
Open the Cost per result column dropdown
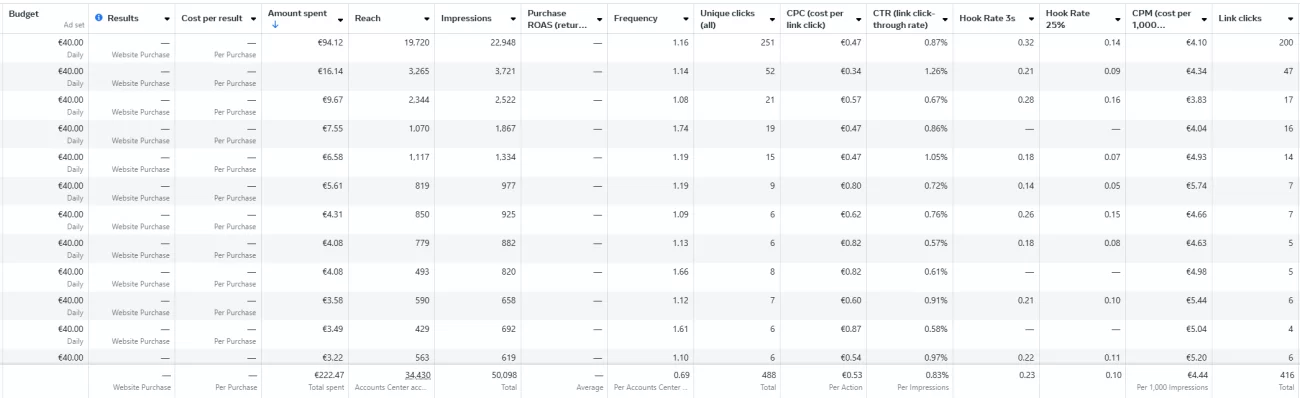tap(253, 19)
